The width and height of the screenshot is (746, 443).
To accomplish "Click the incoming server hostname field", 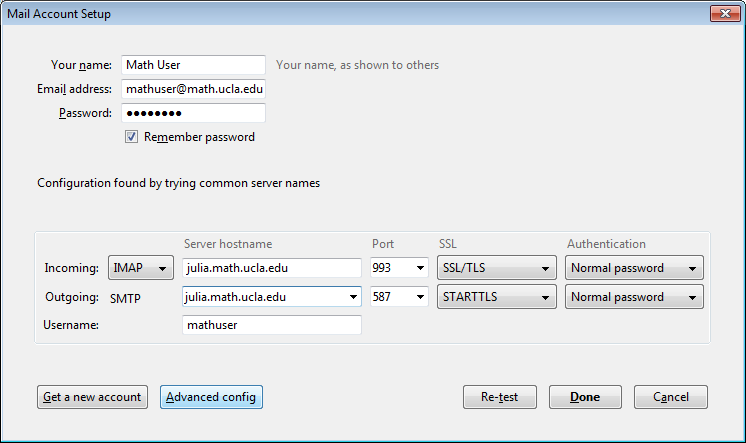I will (x=272, y=268).
